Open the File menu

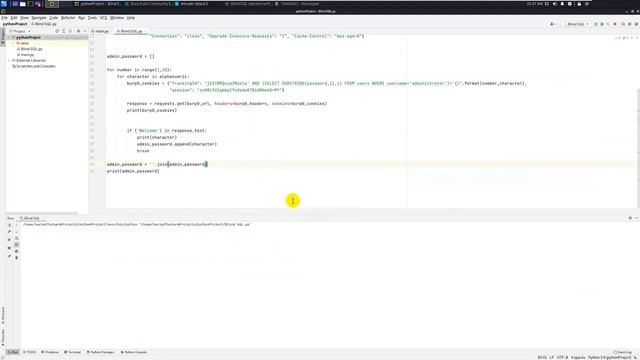tap(4, 18)
